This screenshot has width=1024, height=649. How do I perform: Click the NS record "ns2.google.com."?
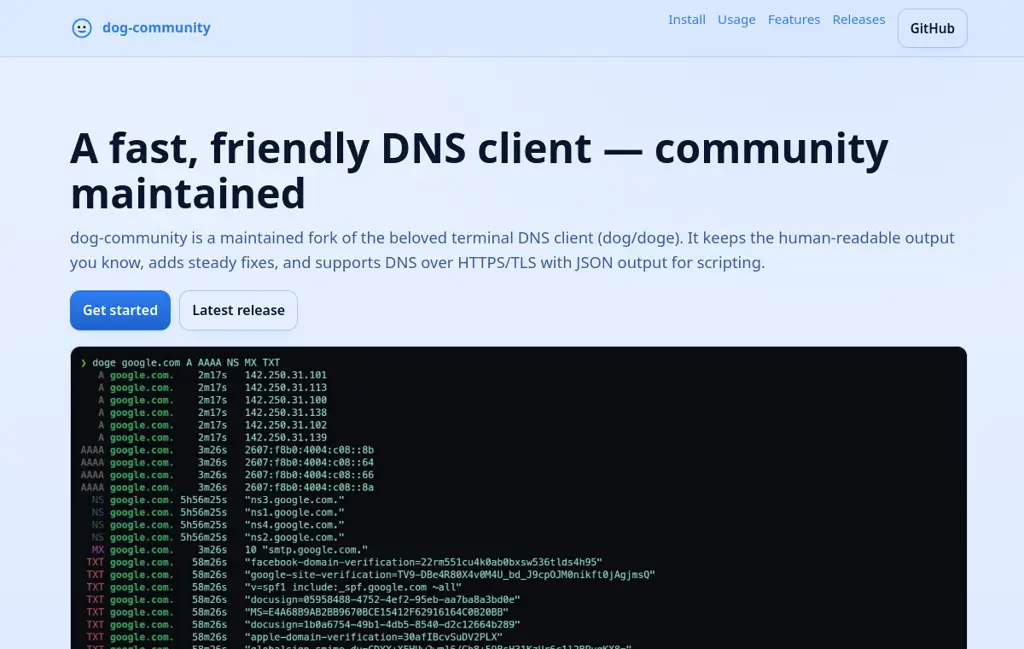(294, 537)
